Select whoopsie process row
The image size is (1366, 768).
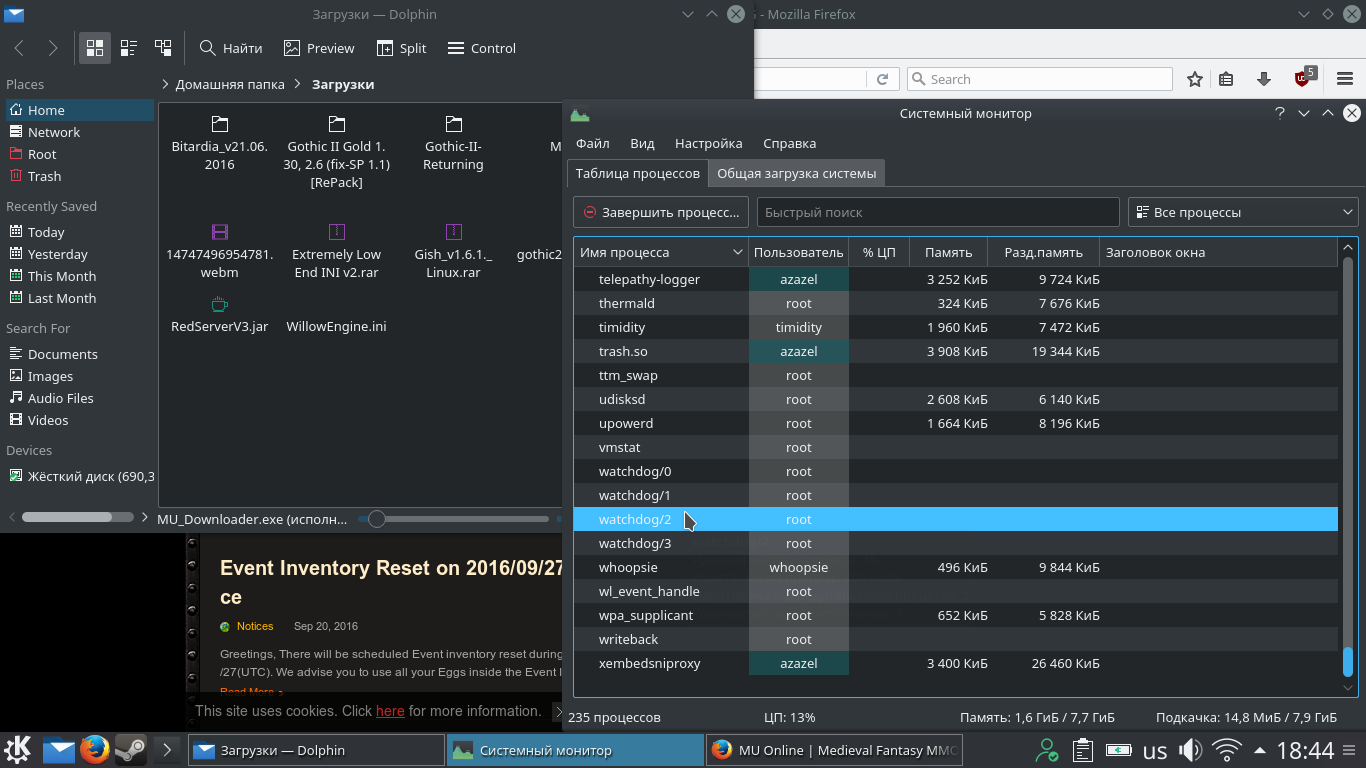pyautogui.click(x=956, y=567)
